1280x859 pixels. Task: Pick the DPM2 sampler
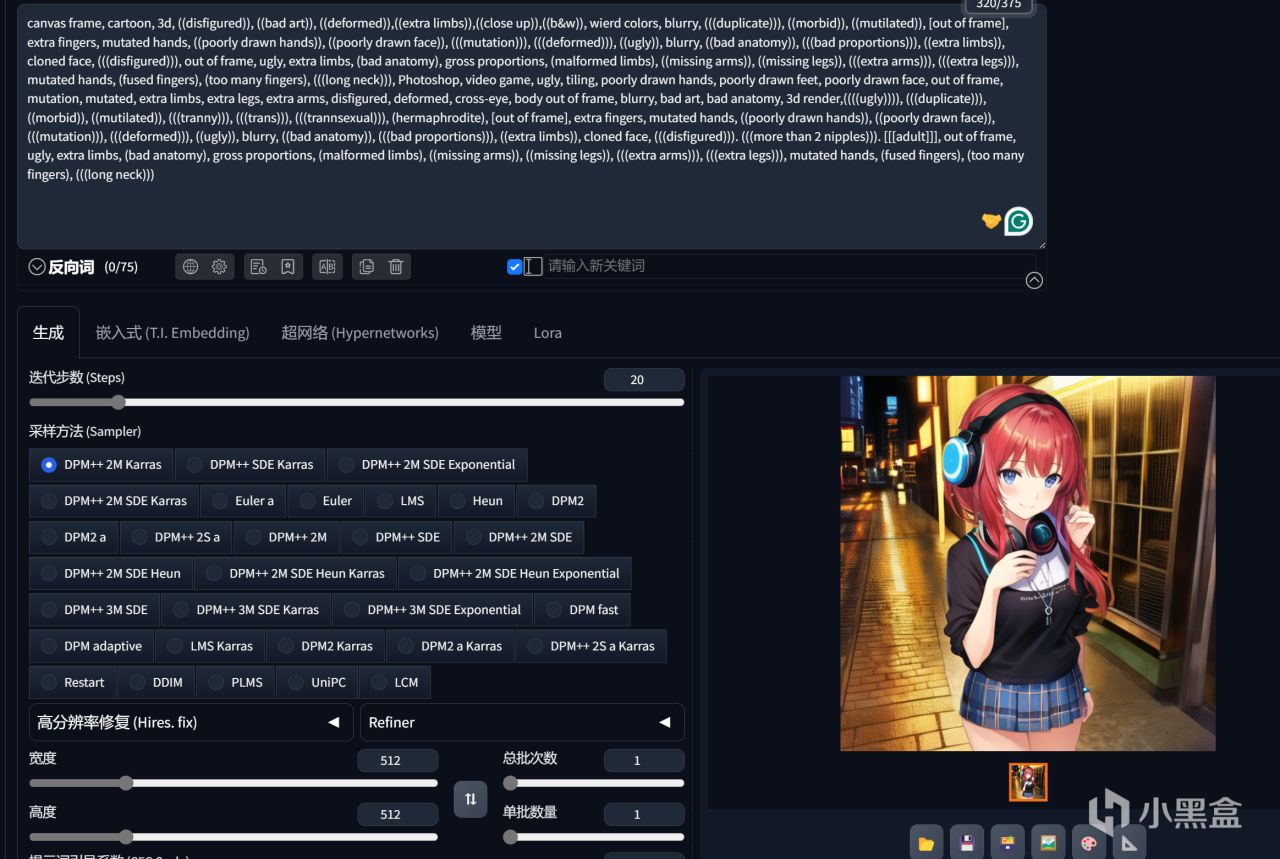click(556, 501)
